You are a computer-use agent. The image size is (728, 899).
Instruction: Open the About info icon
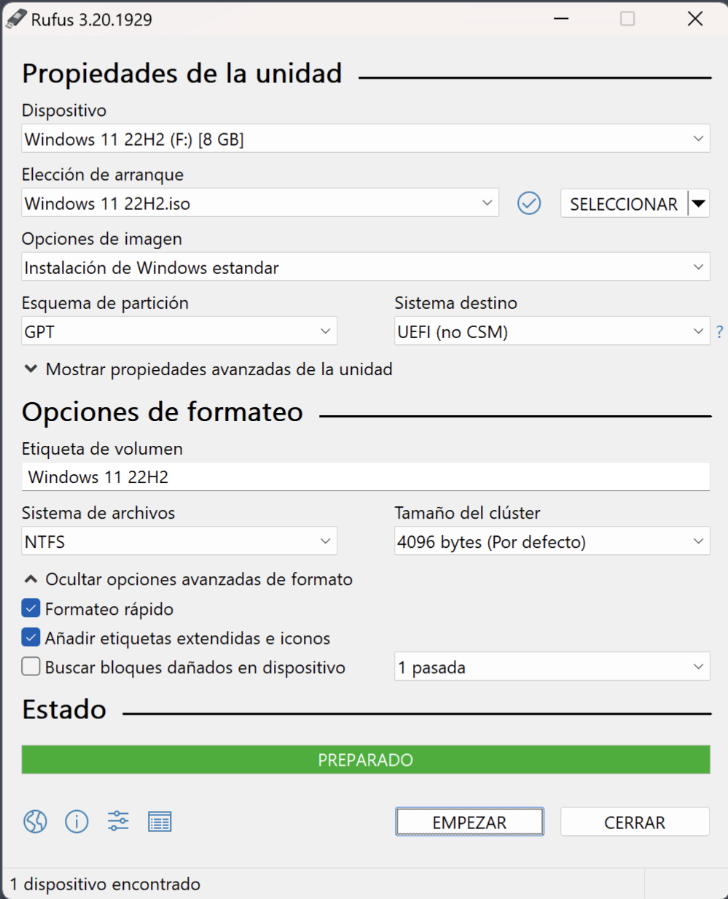76,822
